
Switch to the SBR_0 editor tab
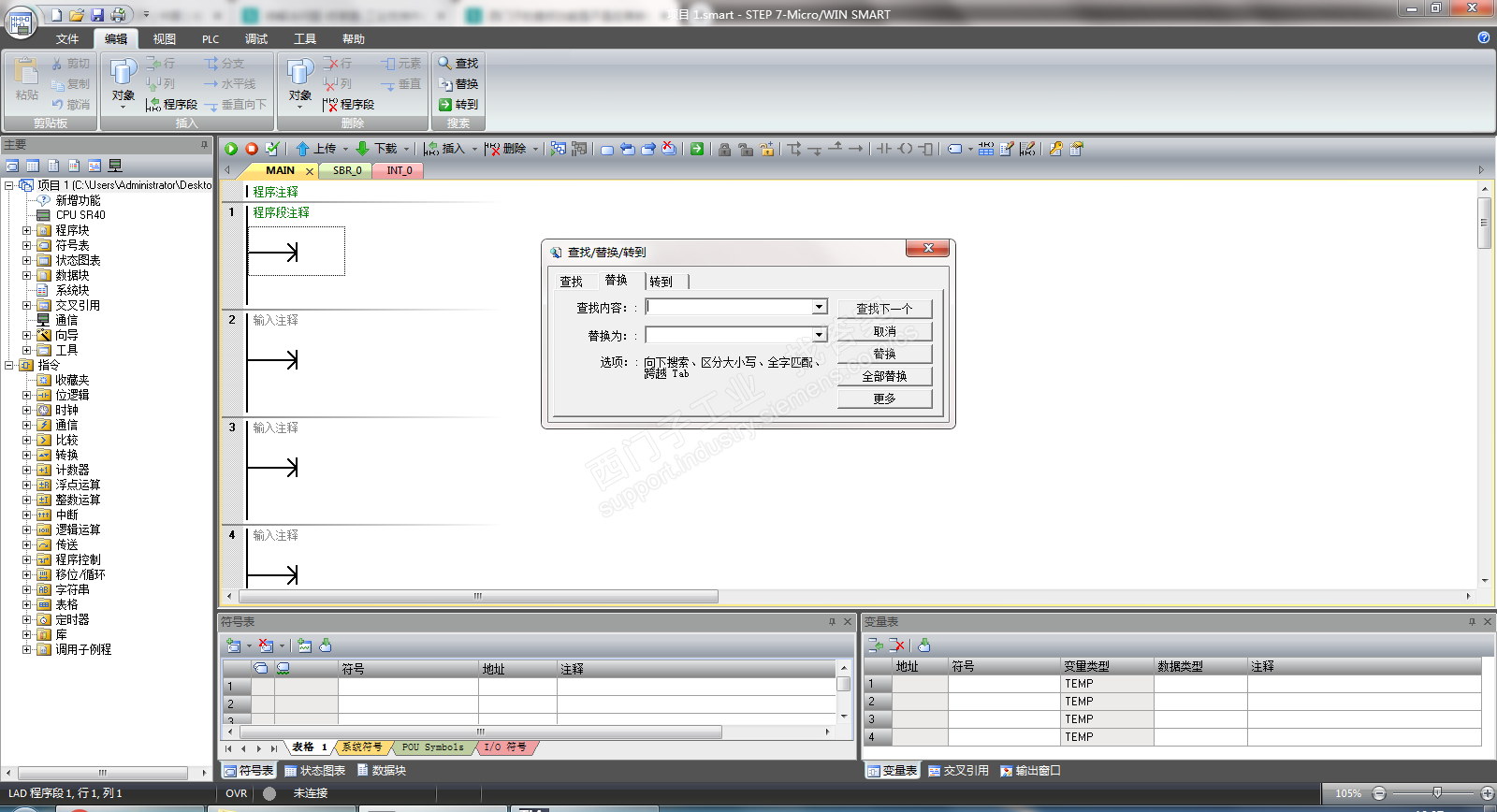point(347,170)
